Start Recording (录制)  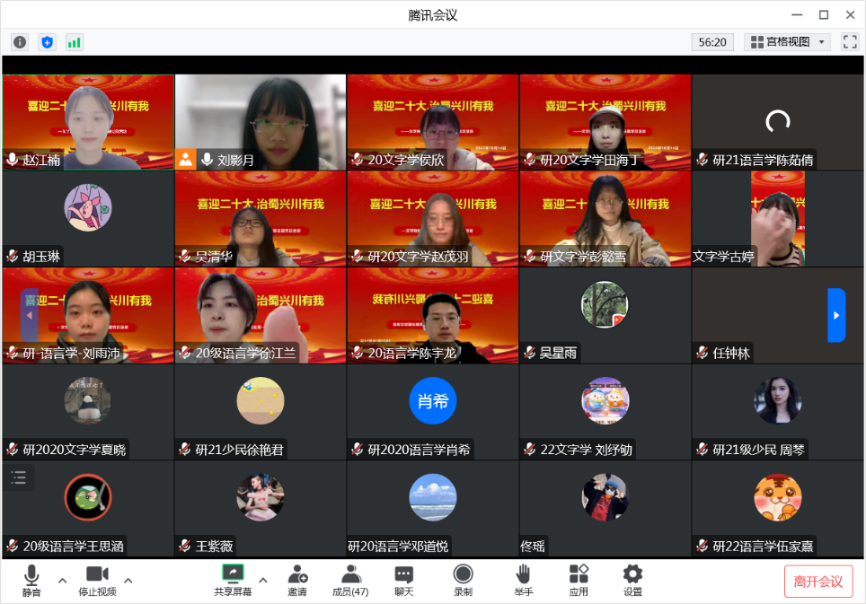(x=462, y=579)
